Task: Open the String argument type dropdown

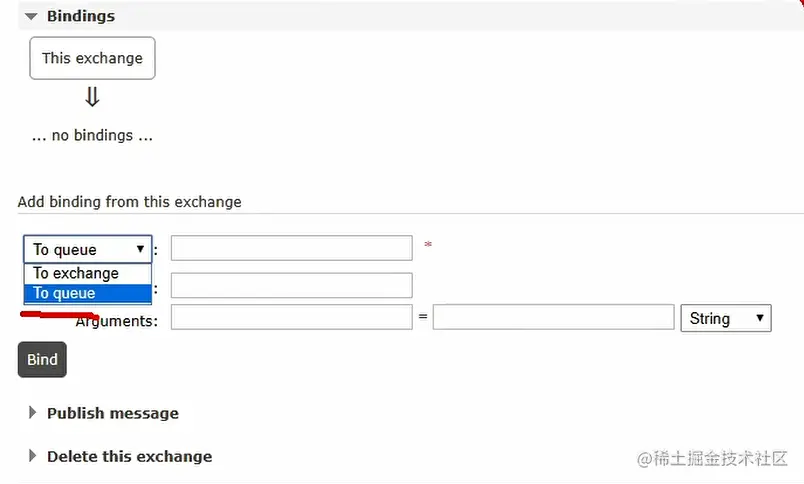Action: click(x=725, y=318)
